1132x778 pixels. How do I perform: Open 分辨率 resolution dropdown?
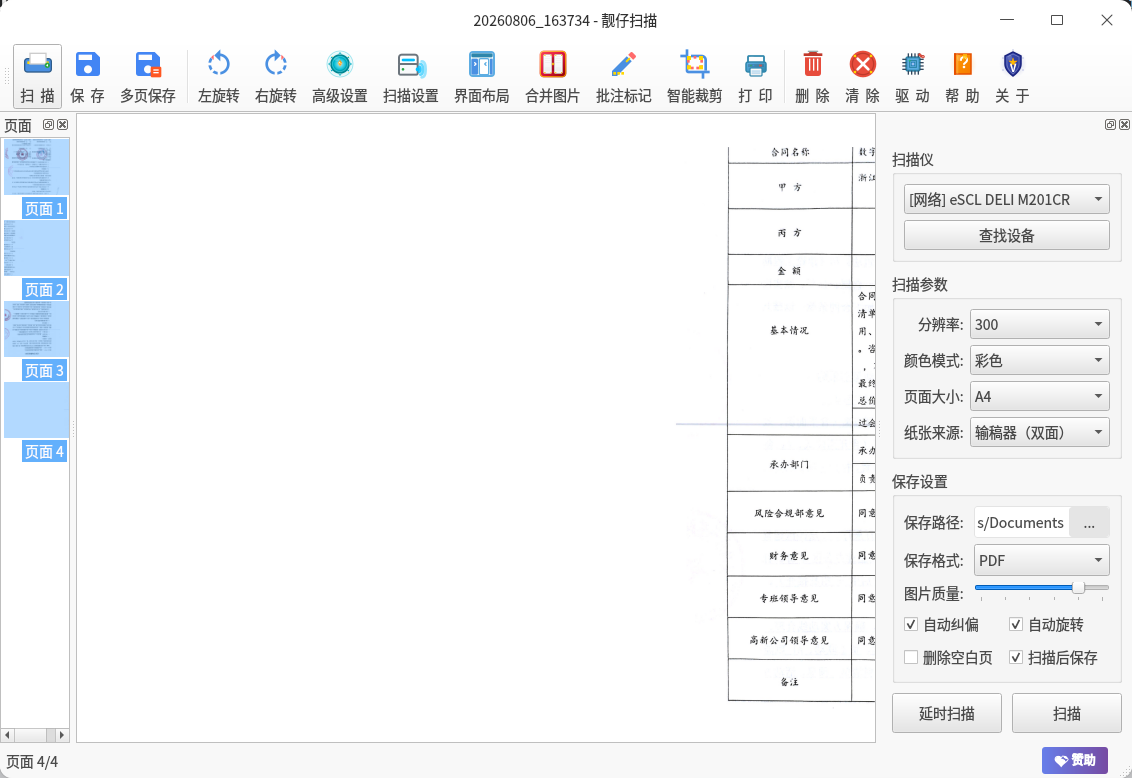[1040, 324]
